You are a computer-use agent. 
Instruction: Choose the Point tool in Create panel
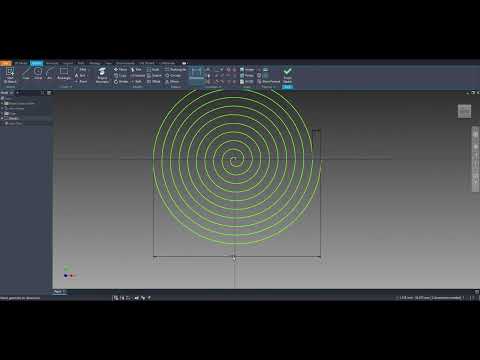click(x=81, y=81)
